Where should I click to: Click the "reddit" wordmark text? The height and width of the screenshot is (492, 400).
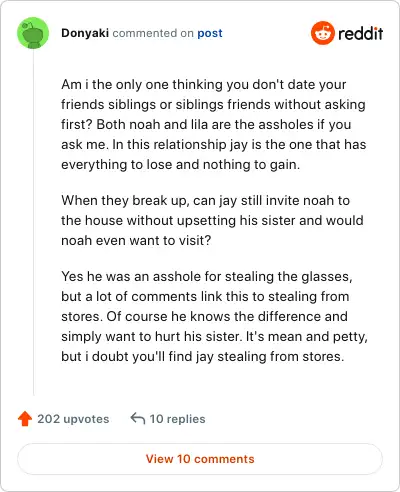[x=360, y=33]
